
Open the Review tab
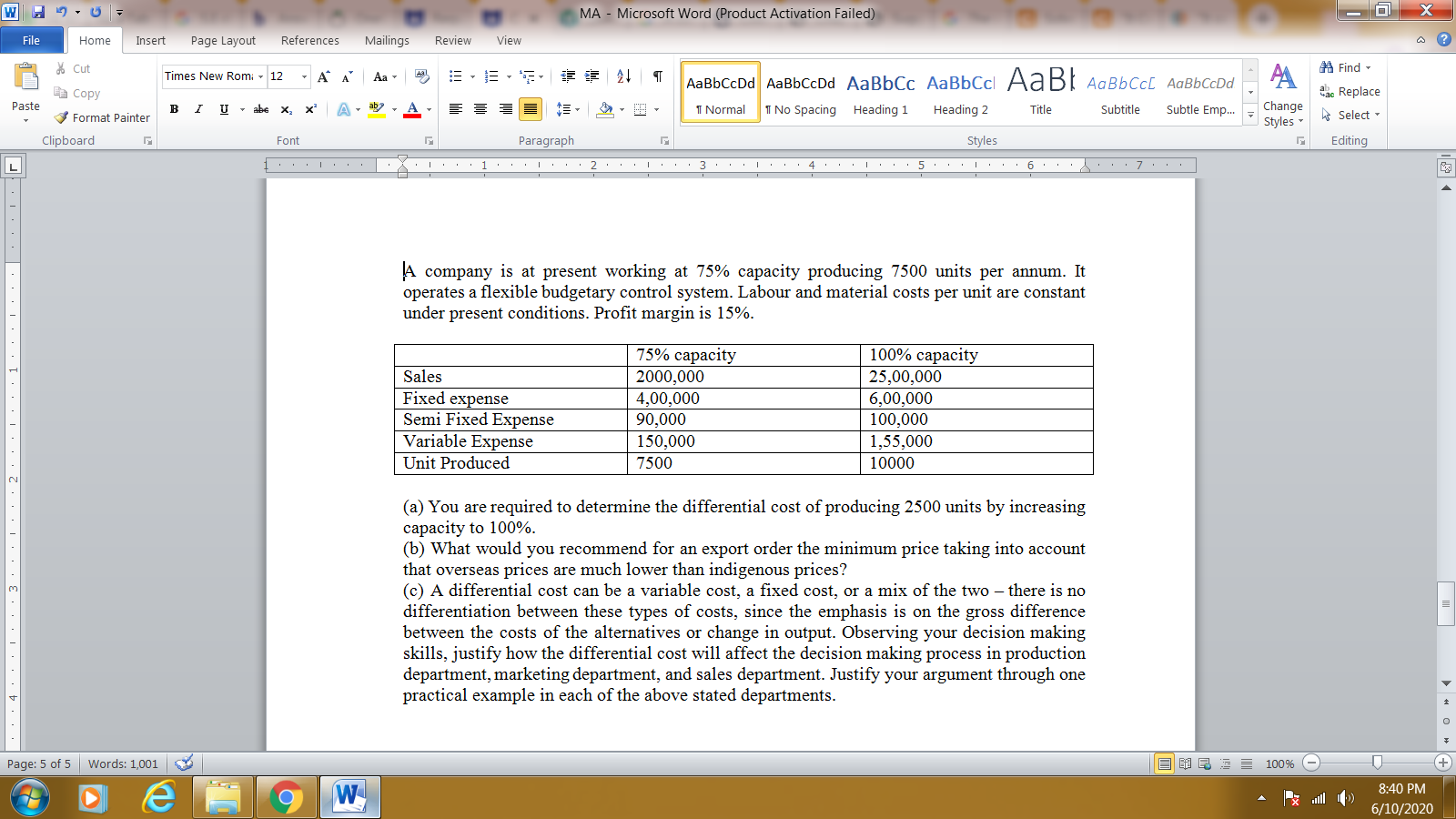click(x=453, y=40)
